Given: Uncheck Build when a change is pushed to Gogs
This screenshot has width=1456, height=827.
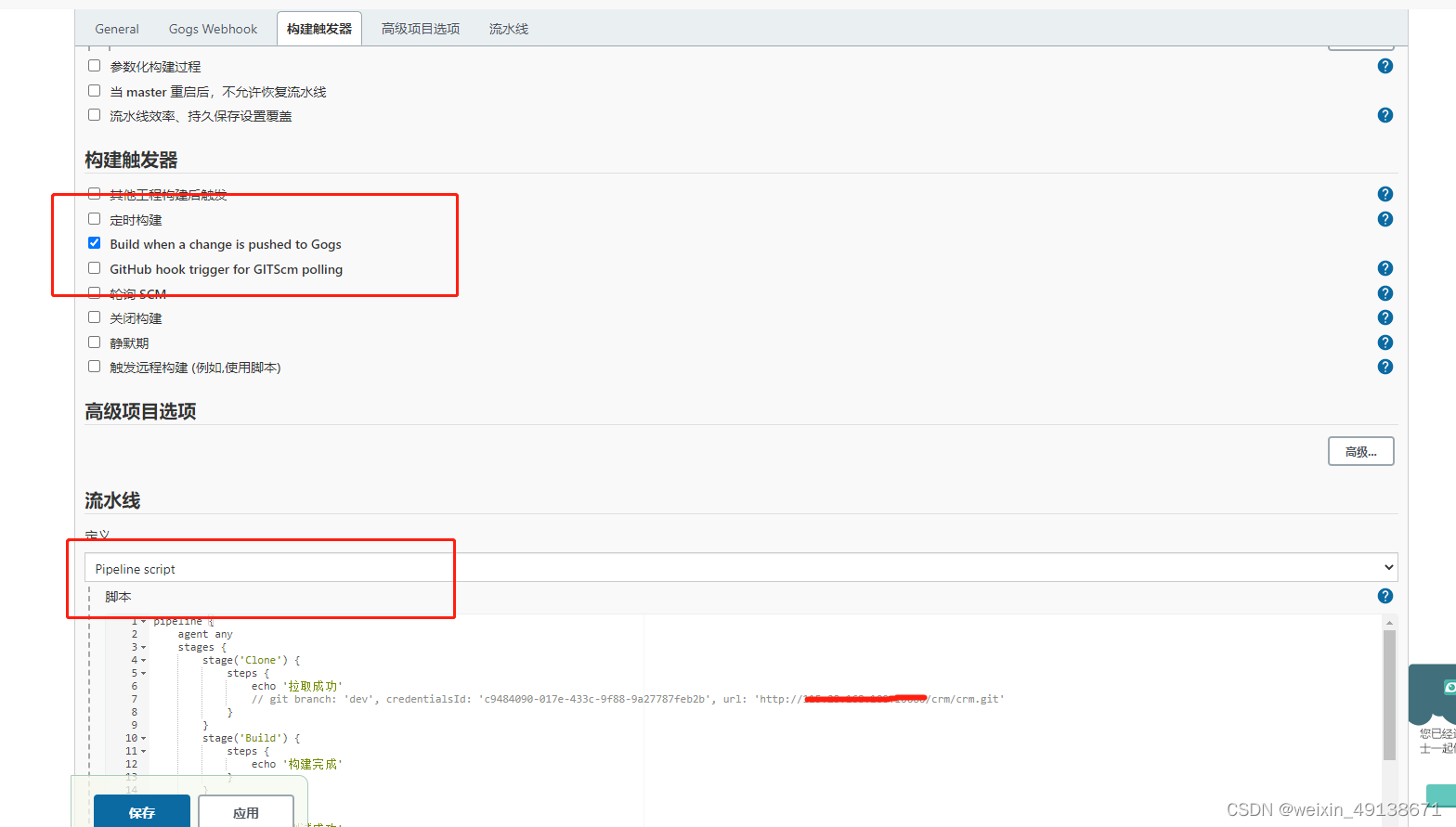Looking at the screenshot, I should tap(94, 243).
